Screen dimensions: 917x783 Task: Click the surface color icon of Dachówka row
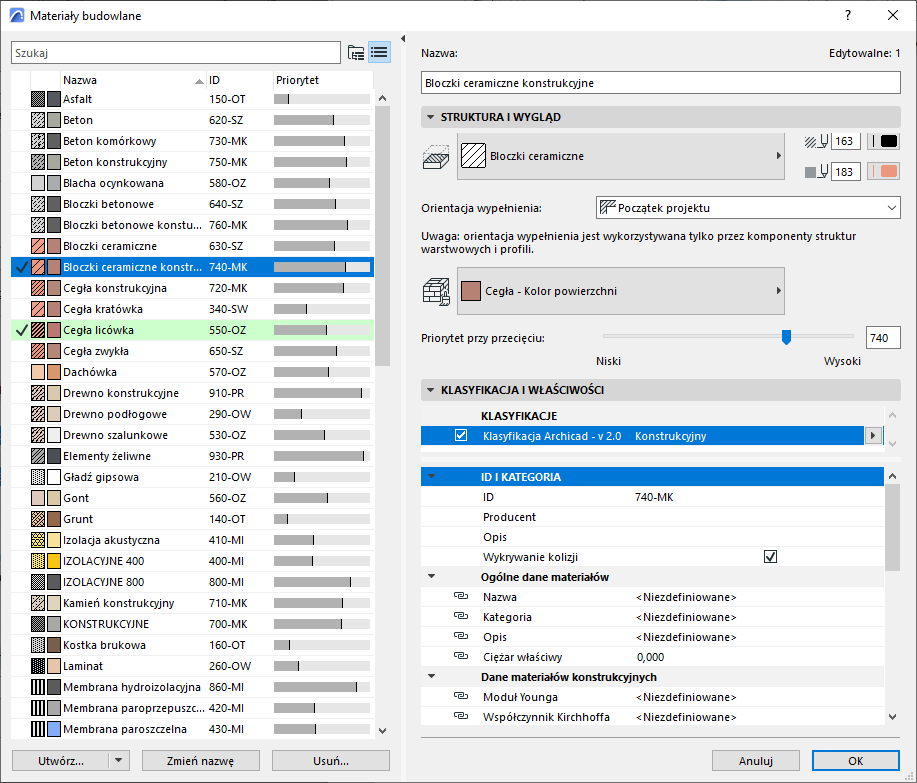pyautogui.click(x=54, y=372)
